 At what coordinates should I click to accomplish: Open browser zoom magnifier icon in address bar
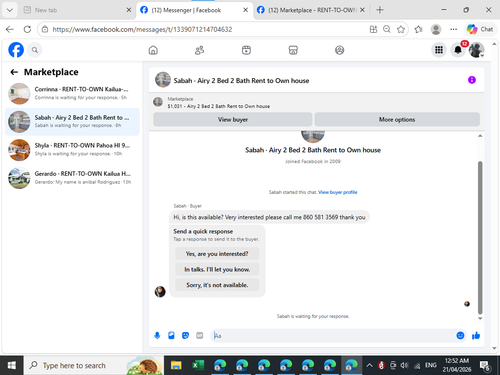(387, 29)
